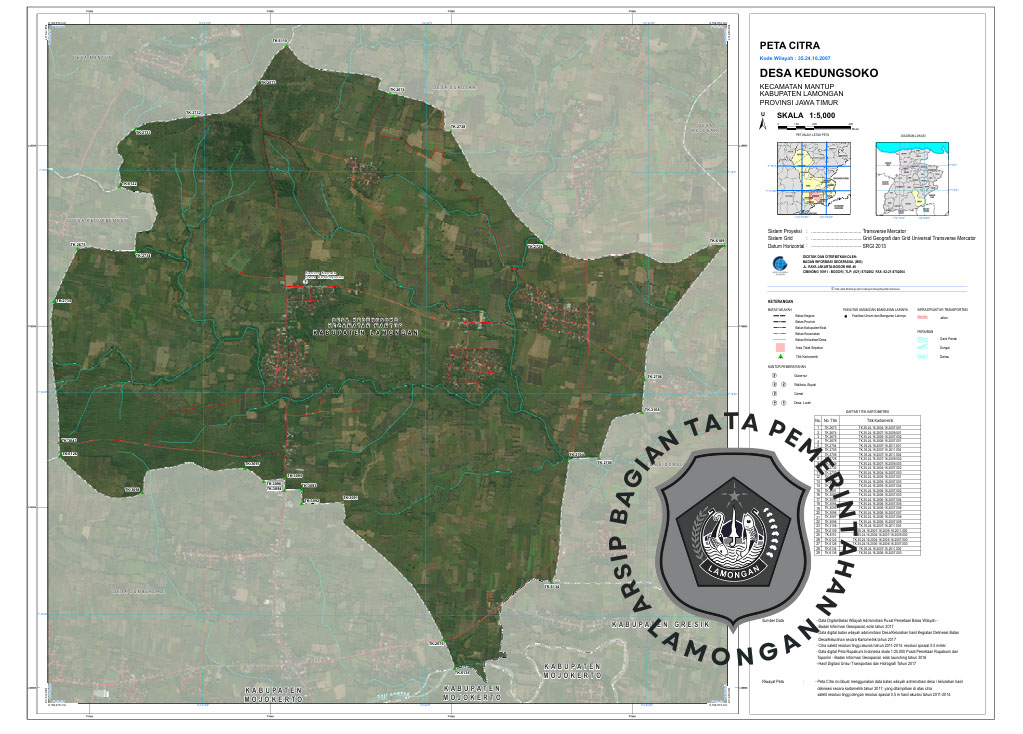Click the red Jalan road legend symbol

point(923,317)
